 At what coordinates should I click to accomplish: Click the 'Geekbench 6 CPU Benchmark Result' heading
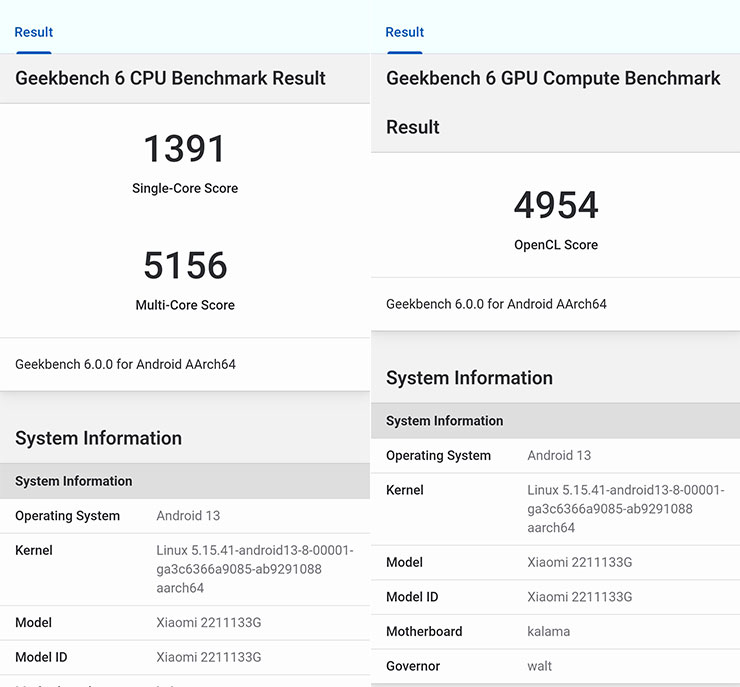coord(170,78)
